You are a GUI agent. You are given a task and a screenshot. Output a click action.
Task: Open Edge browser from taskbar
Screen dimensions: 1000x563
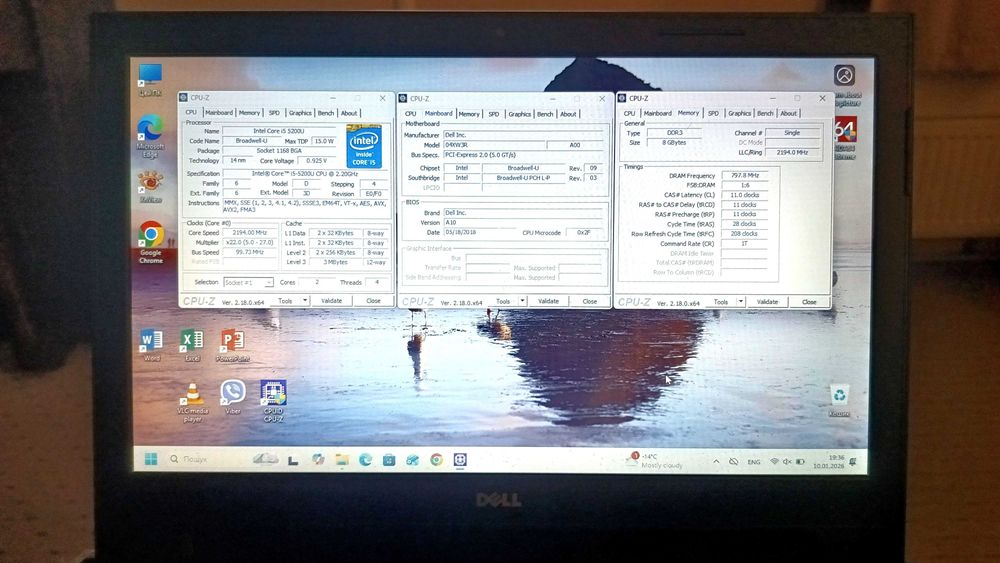(x=365, y=459)
